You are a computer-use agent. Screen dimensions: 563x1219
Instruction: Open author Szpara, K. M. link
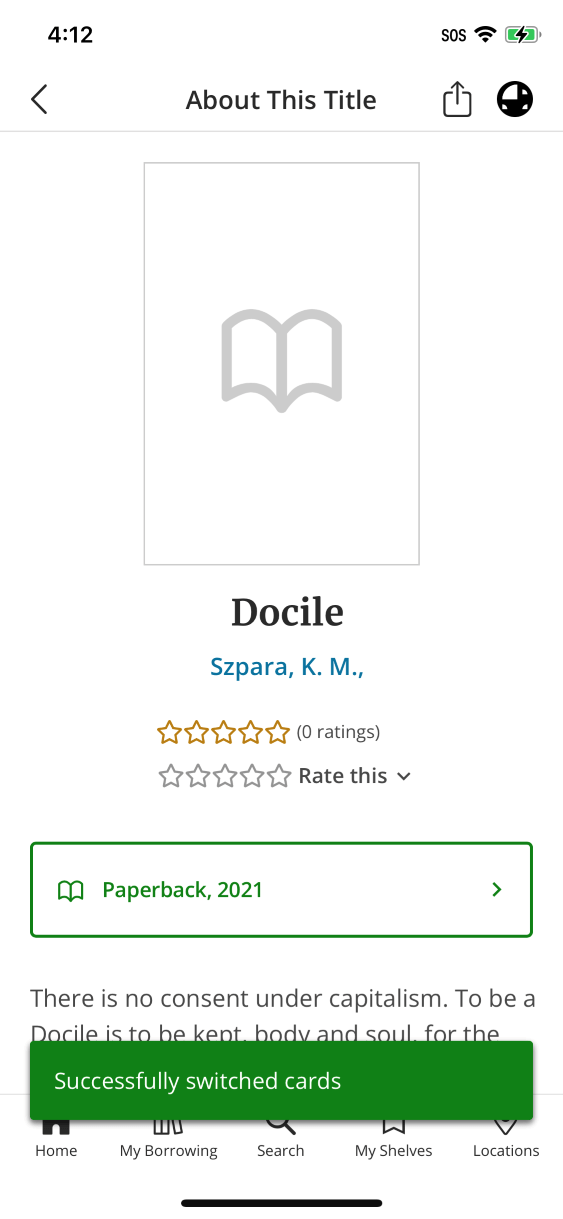click(287, 667)
